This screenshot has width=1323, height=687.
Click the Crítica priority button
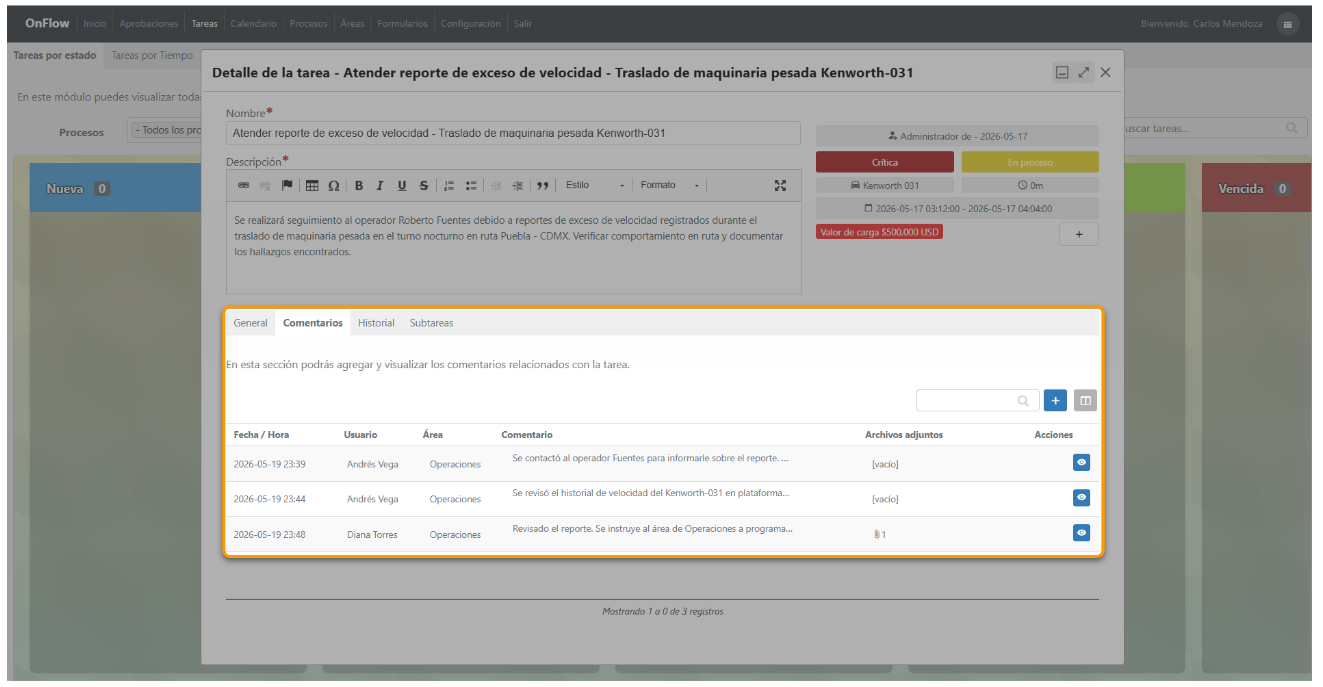click(885, 162)
